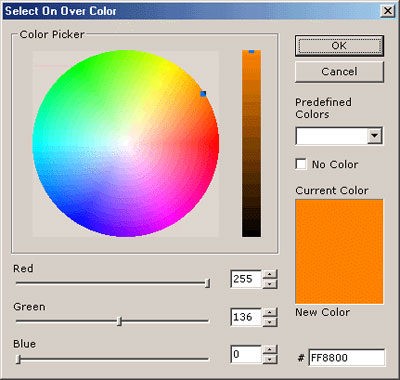Click the blue marker on the color wheel
Screen dimensions: 400x380
tap(203, 94)
